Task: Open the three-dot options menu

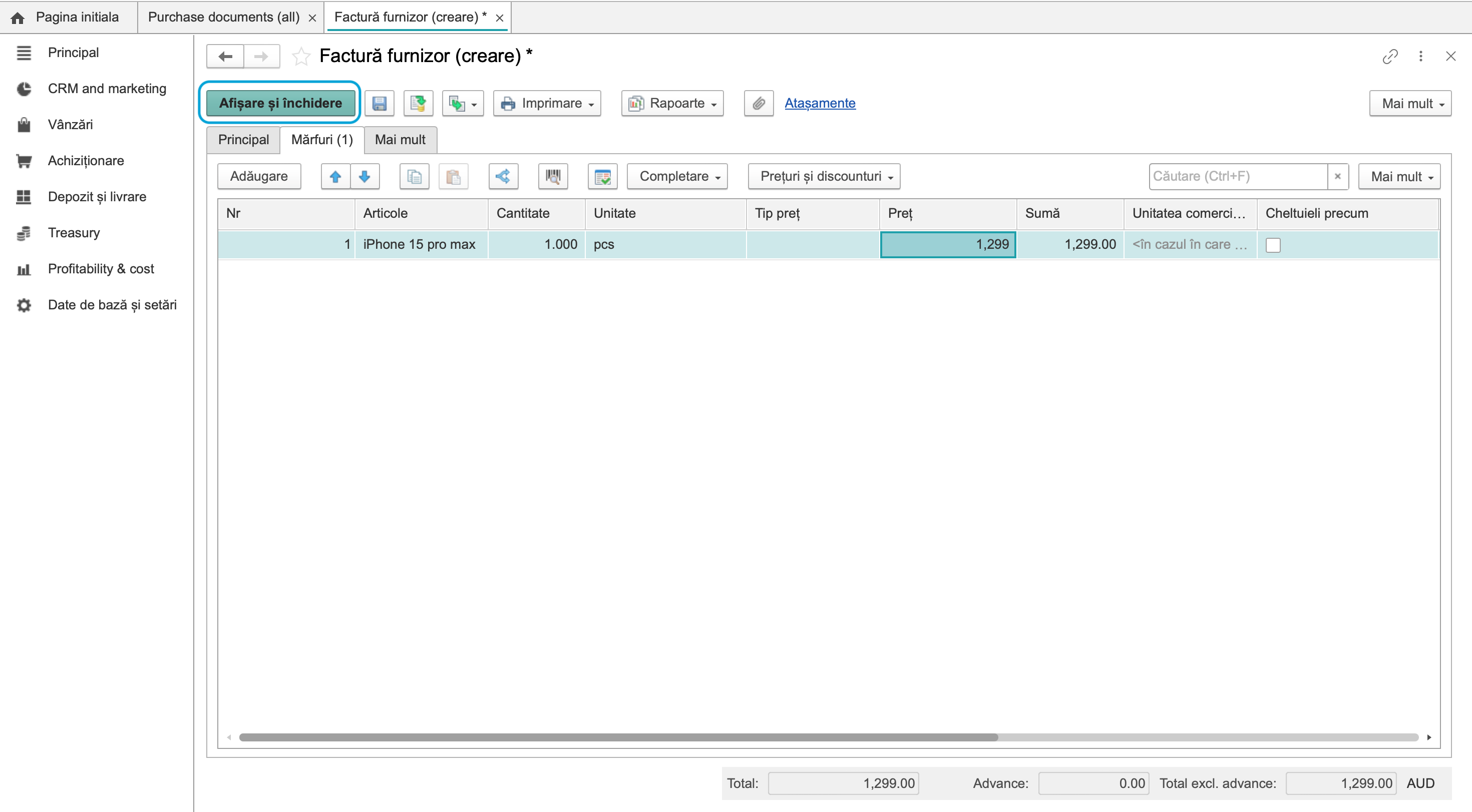Action: (x=1420, y=56)
